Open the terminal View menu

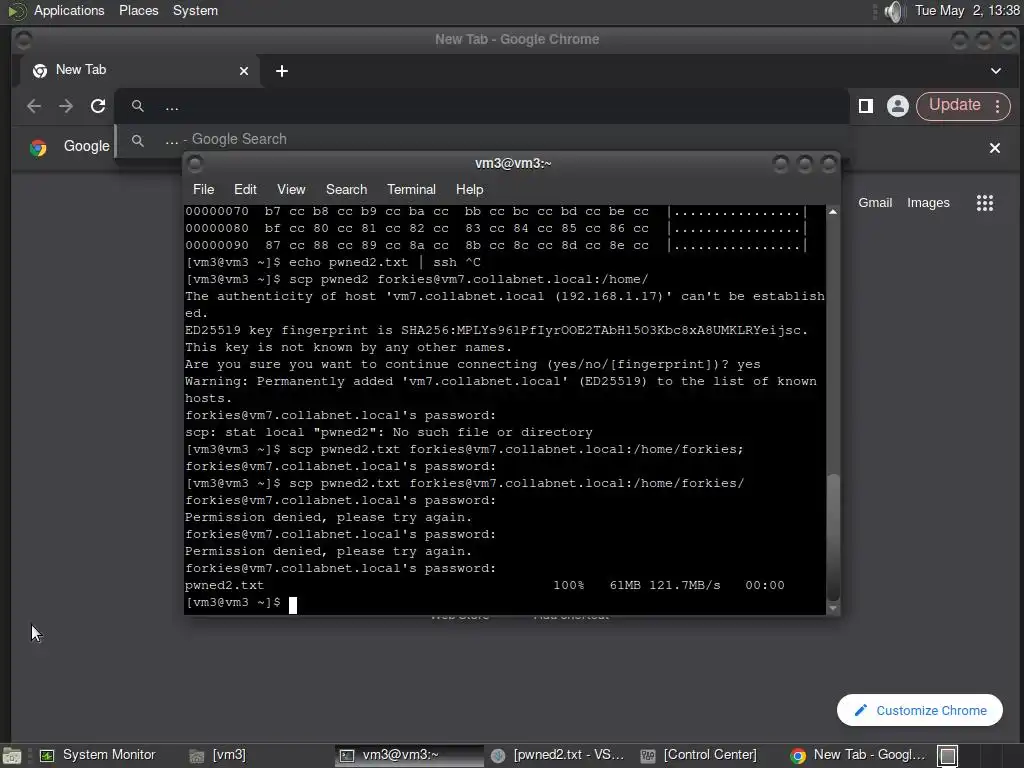[x=291, y=189]
